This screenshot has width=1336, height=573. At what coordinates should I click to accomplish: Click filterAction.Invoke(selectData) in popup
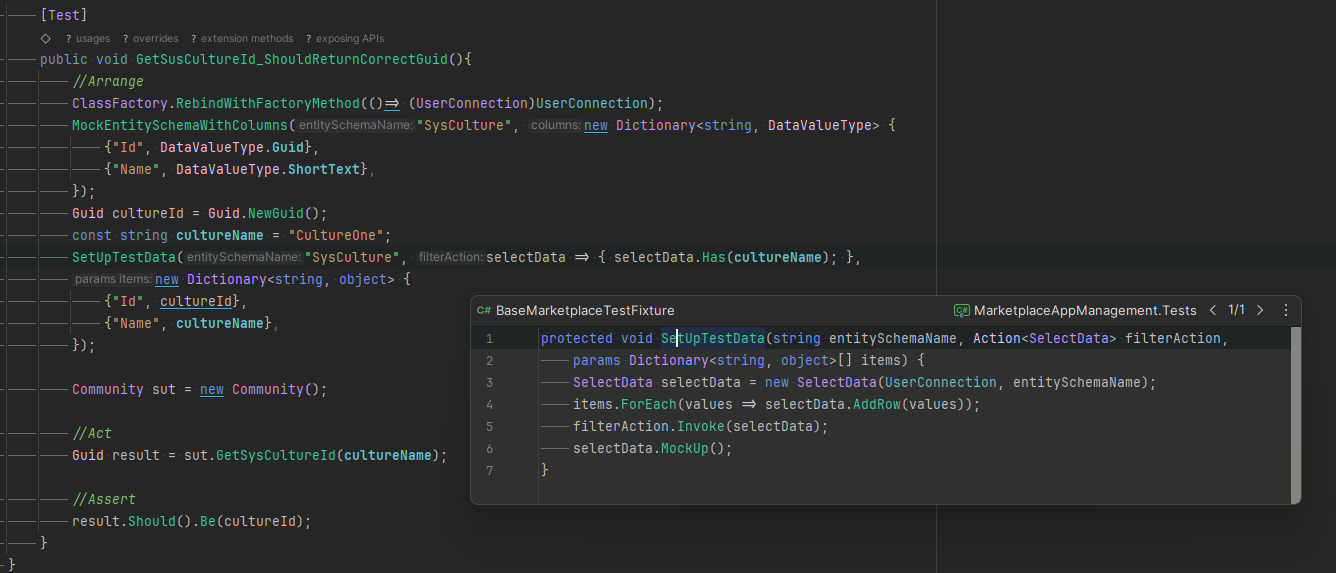tap(697, 427)
